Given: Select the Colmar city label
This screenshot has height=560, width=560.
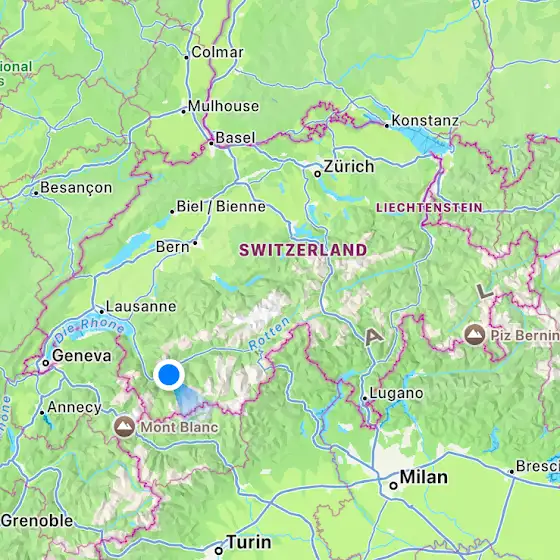Looking at the screenshot, I should point(218,52).
